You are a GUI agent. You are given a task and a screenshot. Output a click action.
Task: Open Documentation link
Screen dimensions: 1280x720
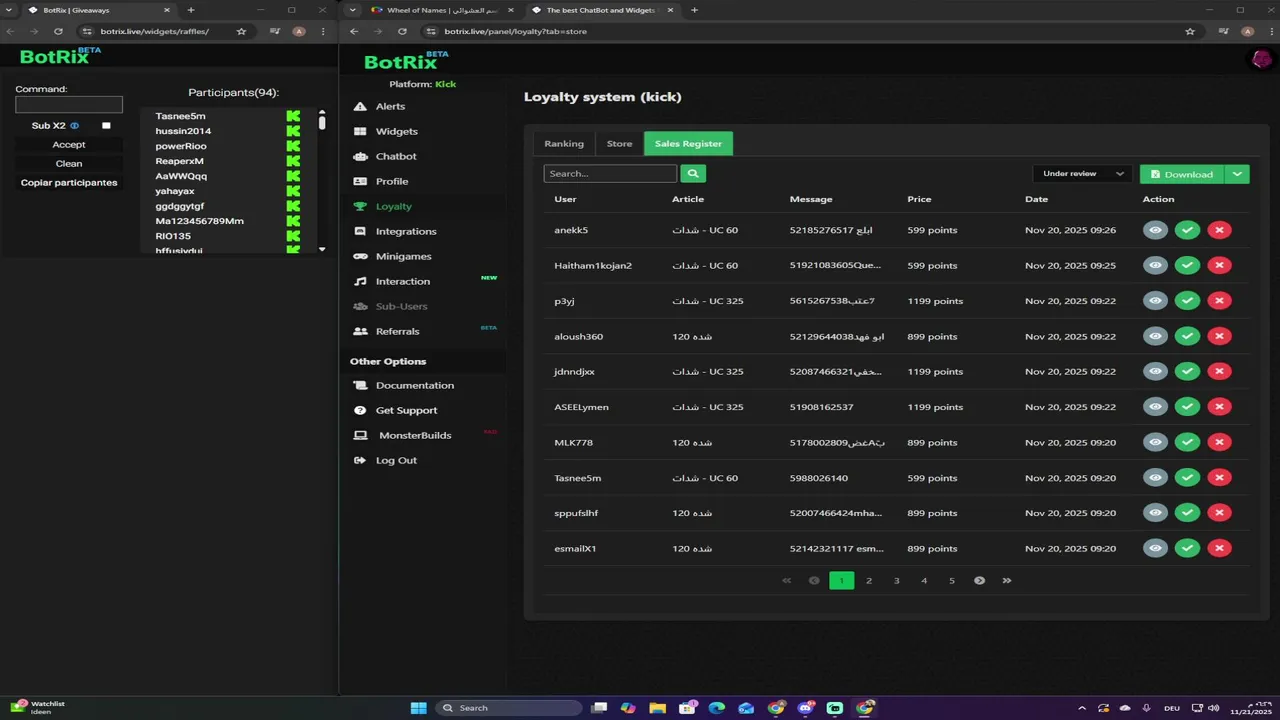click(414, 385)
